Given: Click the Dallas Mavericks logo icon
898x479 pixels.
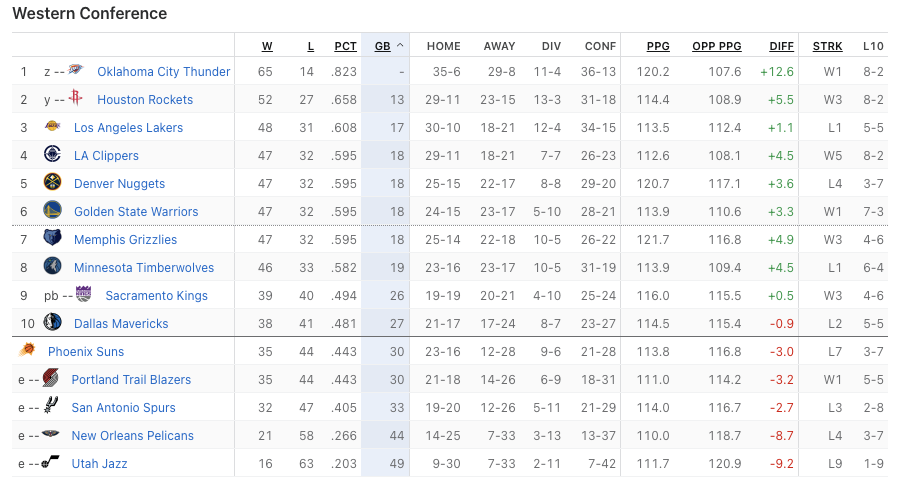Looking at the screenshot, I should 52,322.
